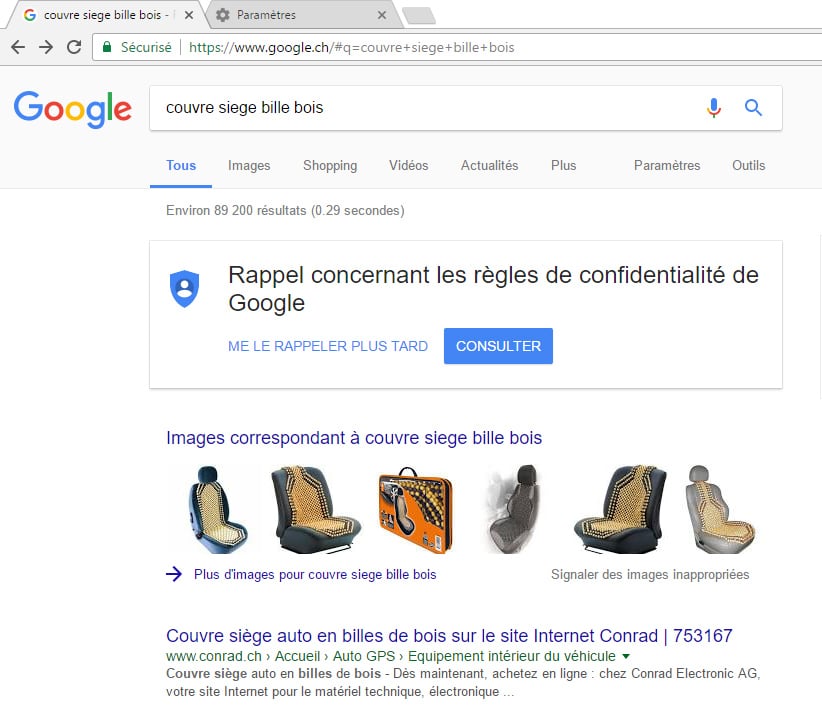The width and height of the screenshot is (822, 714).
Task: Open the Images search tab
Action: 249,166
